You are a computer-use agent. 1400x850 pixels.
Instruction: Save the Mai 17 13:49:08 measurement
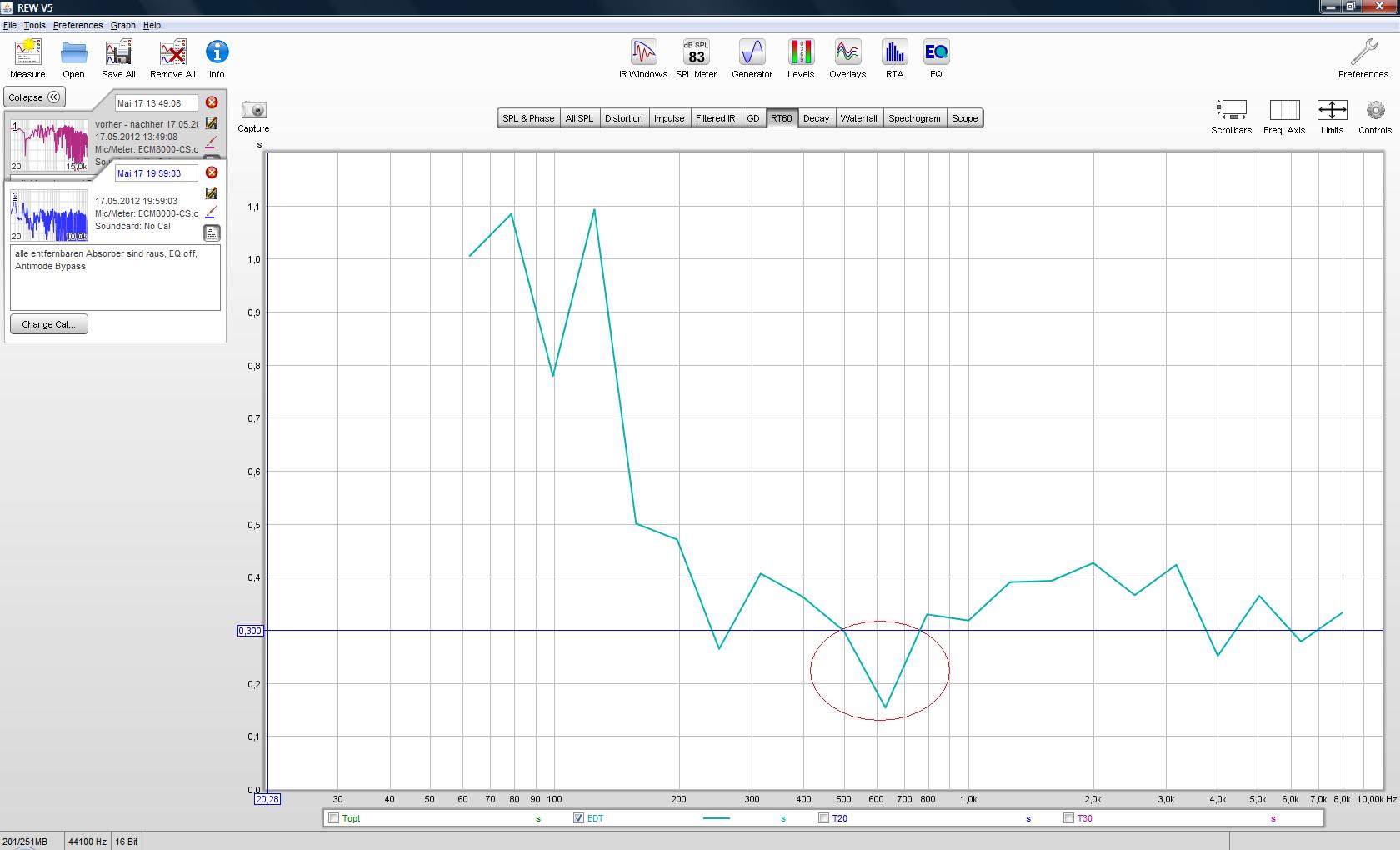point(212,123)
